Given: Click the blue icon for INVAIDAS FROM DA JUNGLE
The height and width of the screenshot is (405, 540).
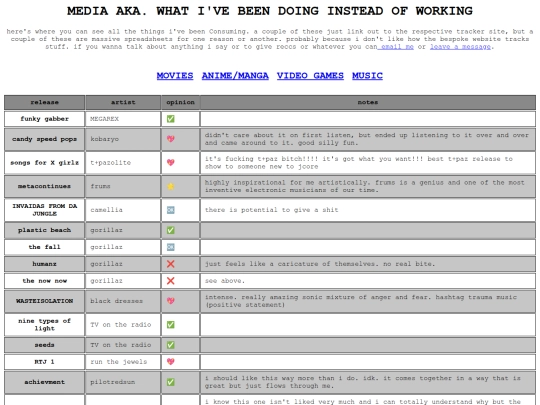Looking at the screenshot, I should pyautogui.click(x=170, y=210).
